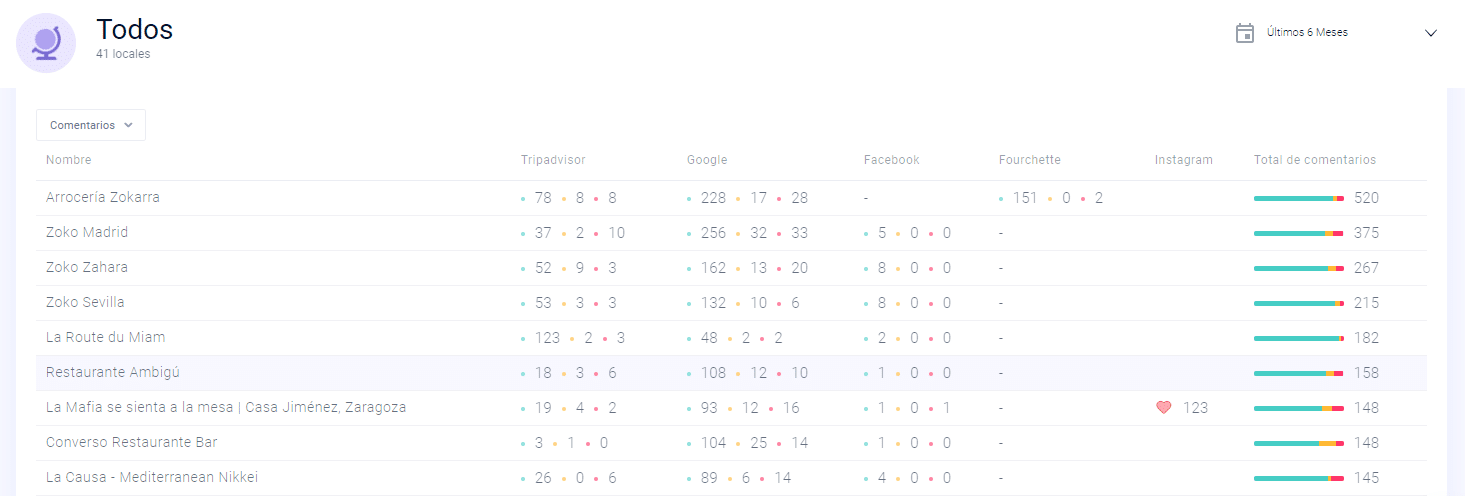Click the Instagram heart icon showing 123
This screenshot has height=496, width=1465.
(x=1163, y=408)
